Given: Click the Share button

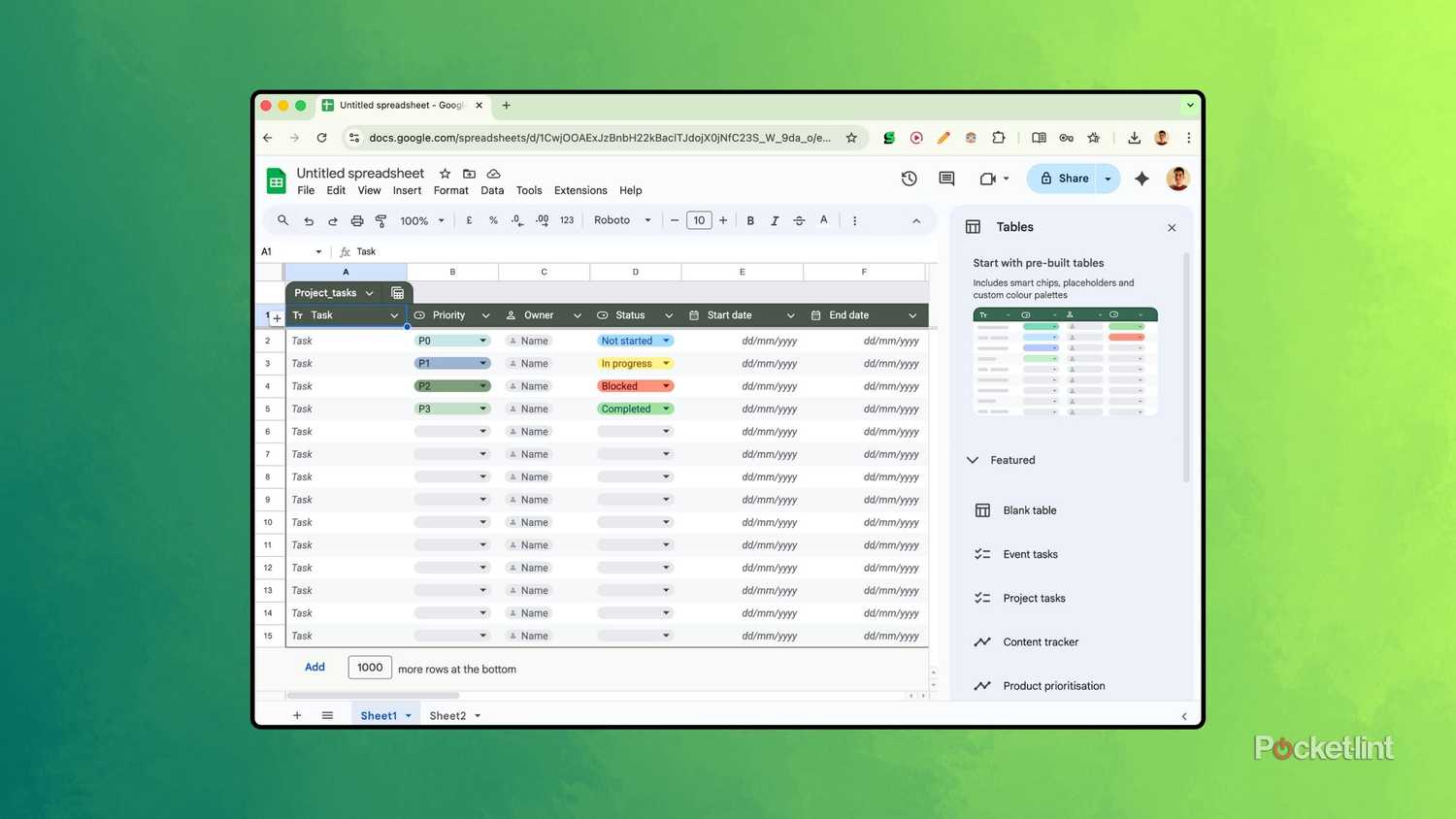Looking at the screenshot, I should point(1064,179).
